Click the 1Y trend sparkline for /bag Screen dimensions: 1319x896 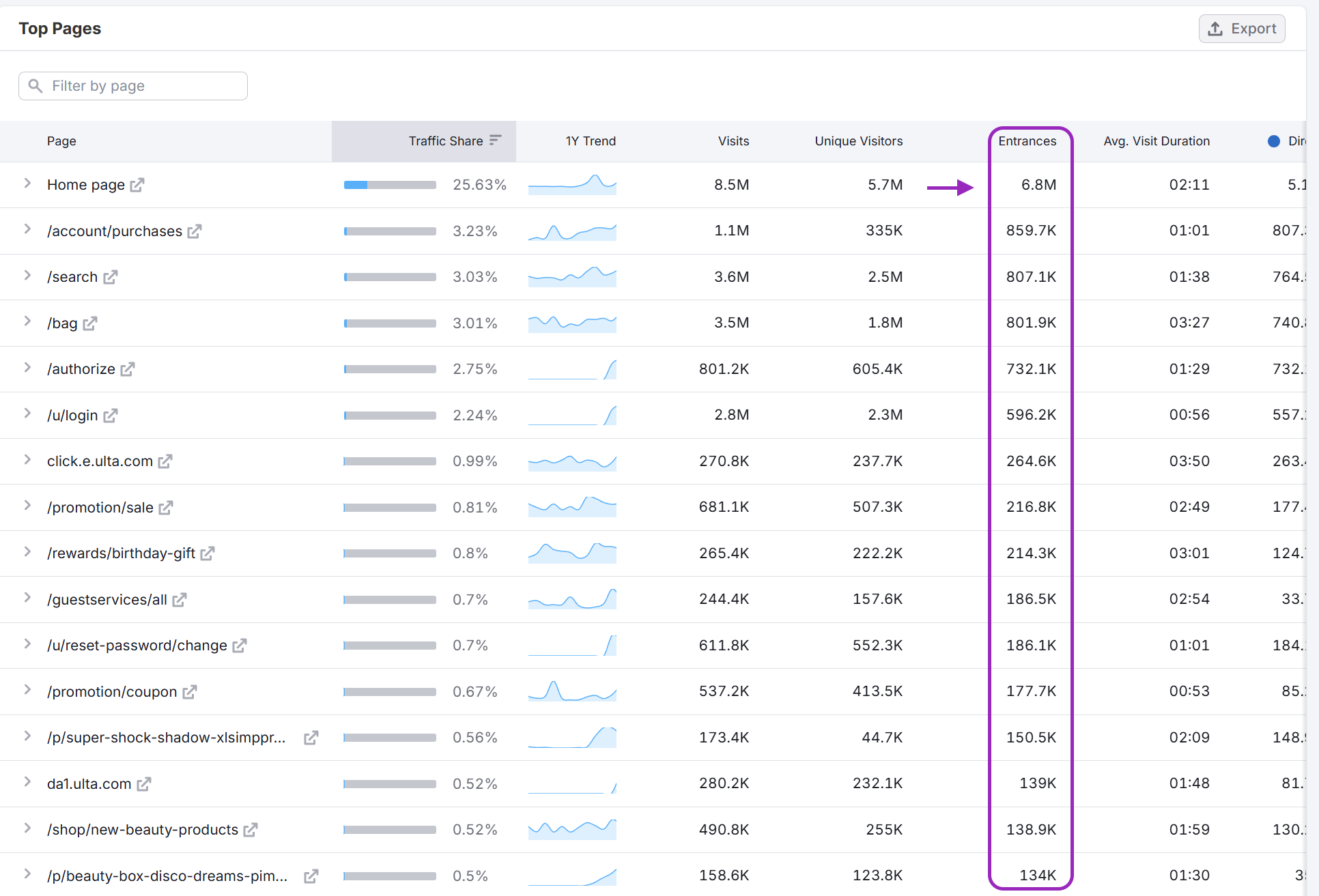click(x=572, y=323)
